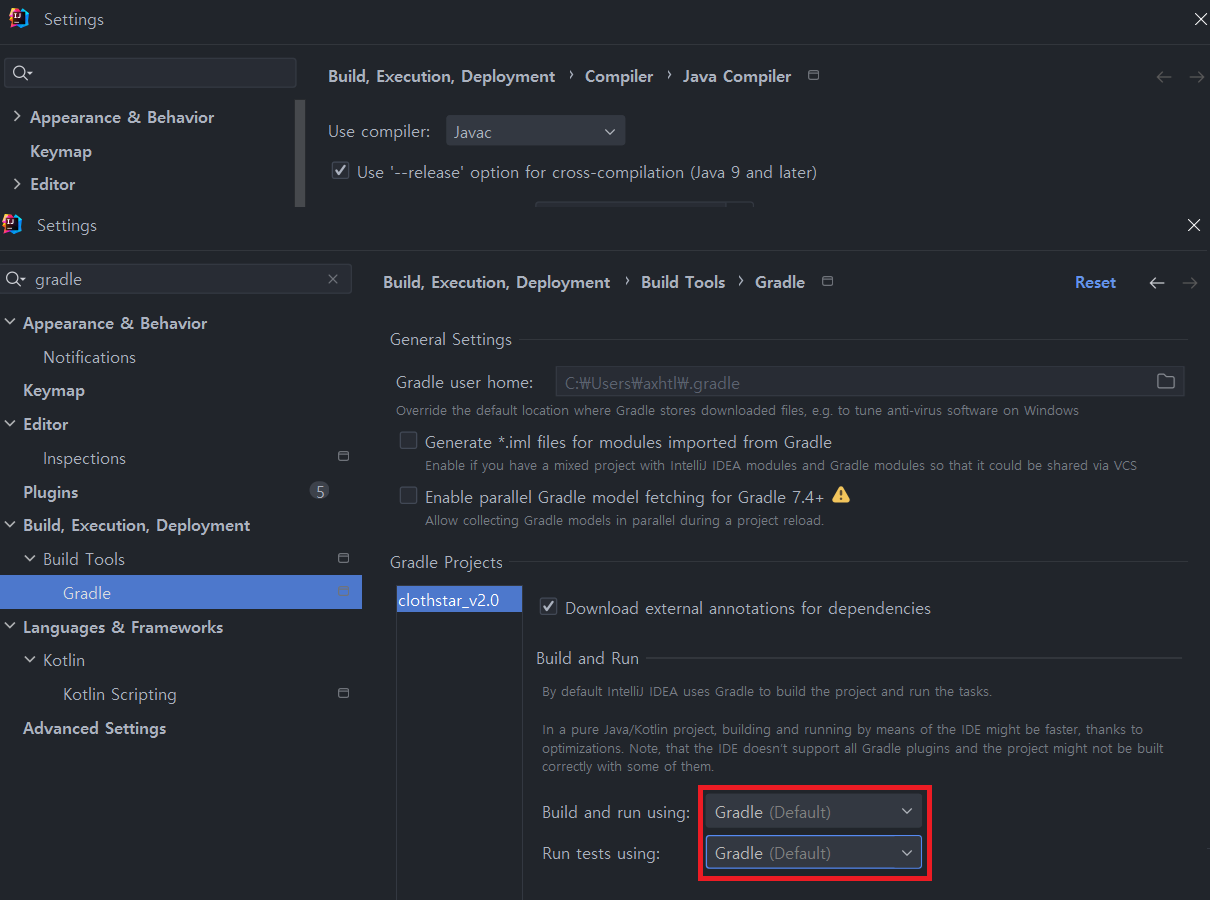Click the folder browse icon for Gradle user home
The height and width of the screenshot is (900, 1210).
click(1165, 381)
